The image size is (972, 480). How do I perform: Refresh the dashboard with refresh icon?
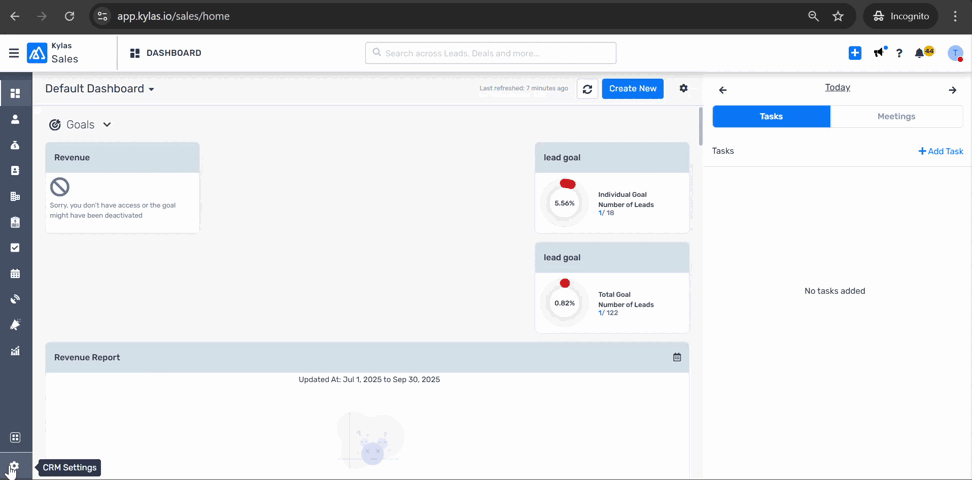[x=588, y=89]
